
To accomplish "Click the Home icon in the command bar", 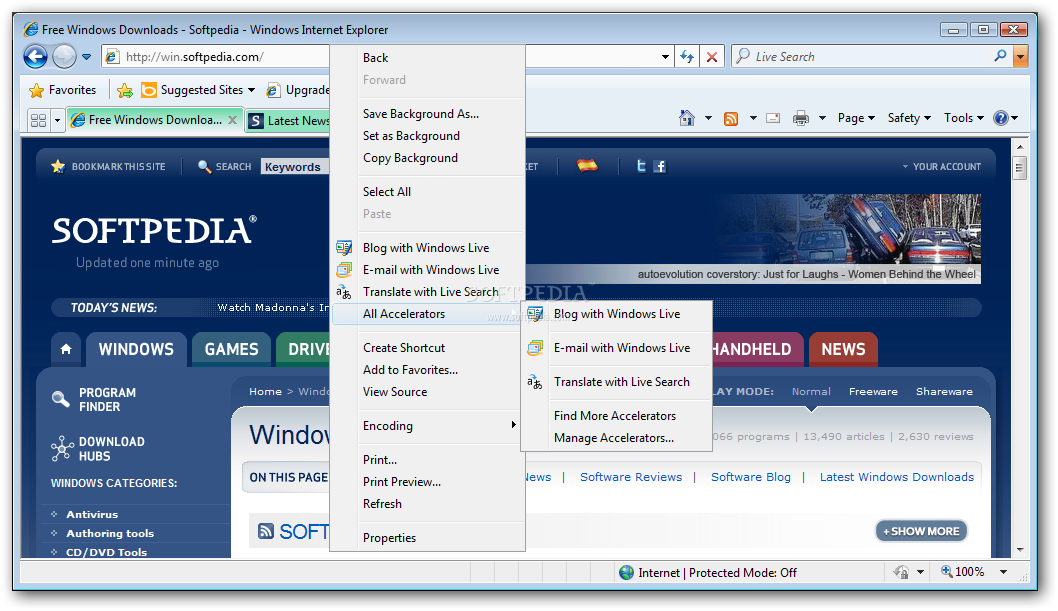I will tap(687, 118).
